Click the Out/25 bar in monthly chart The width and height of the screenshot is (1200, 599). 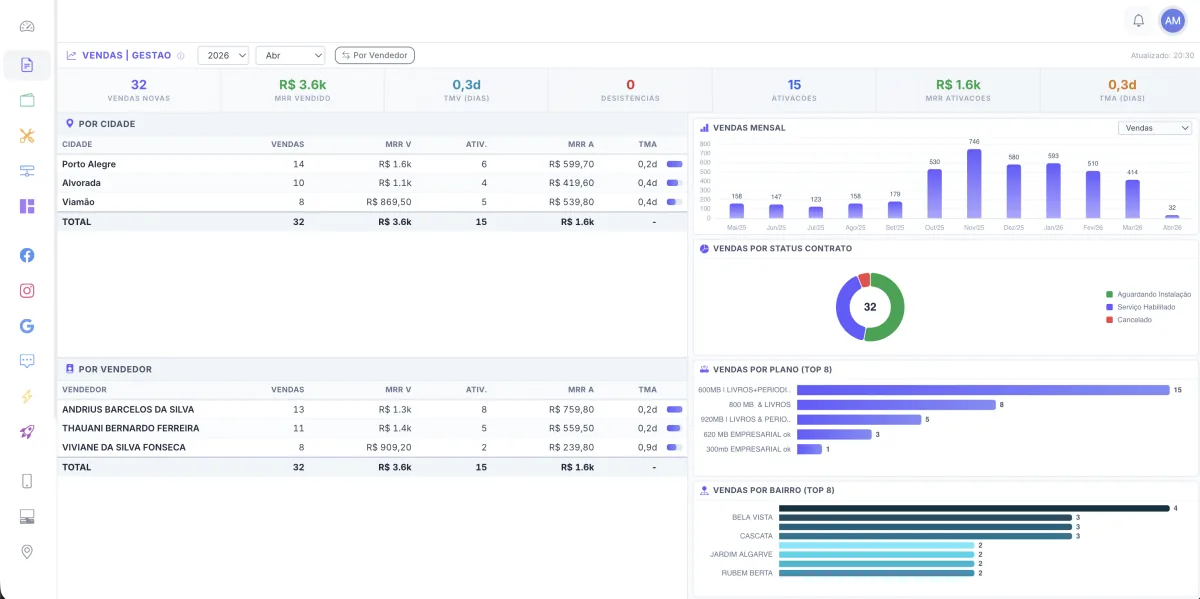934,193
